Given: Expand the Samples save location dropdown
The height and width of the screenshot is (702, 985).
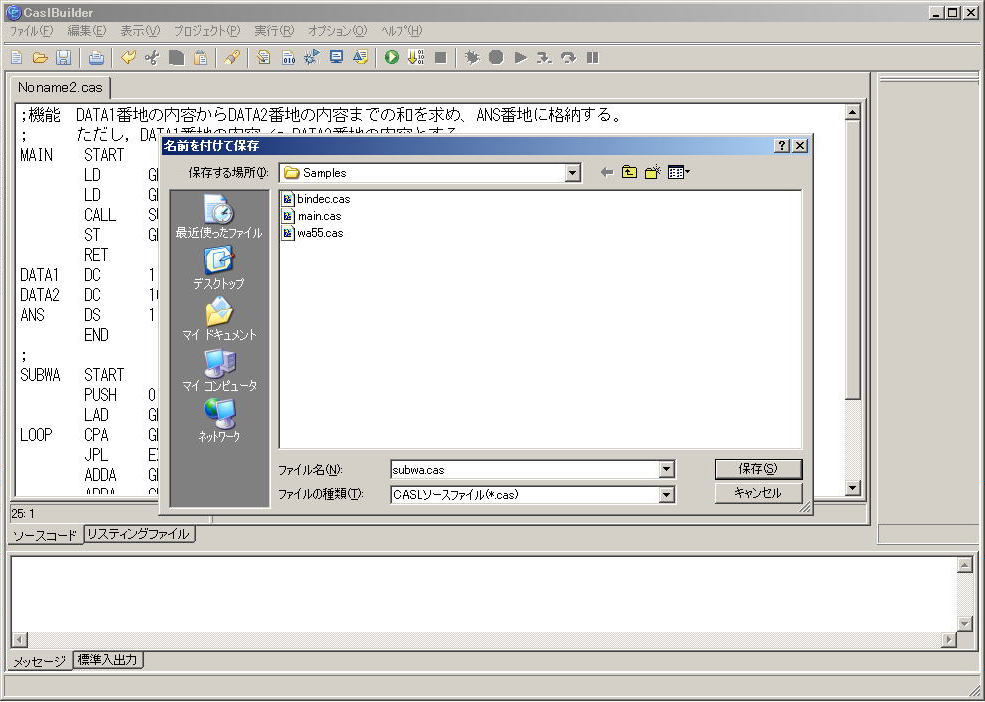Looking at the screenshot, I should 572,173.
